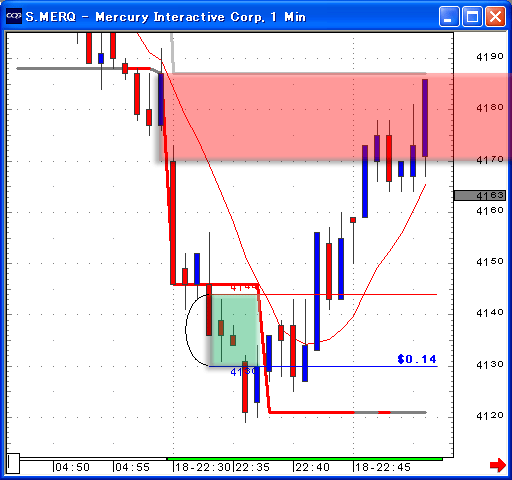Click the 18-22:45 time axis label

pyautogui.click(x=383, y=467)
